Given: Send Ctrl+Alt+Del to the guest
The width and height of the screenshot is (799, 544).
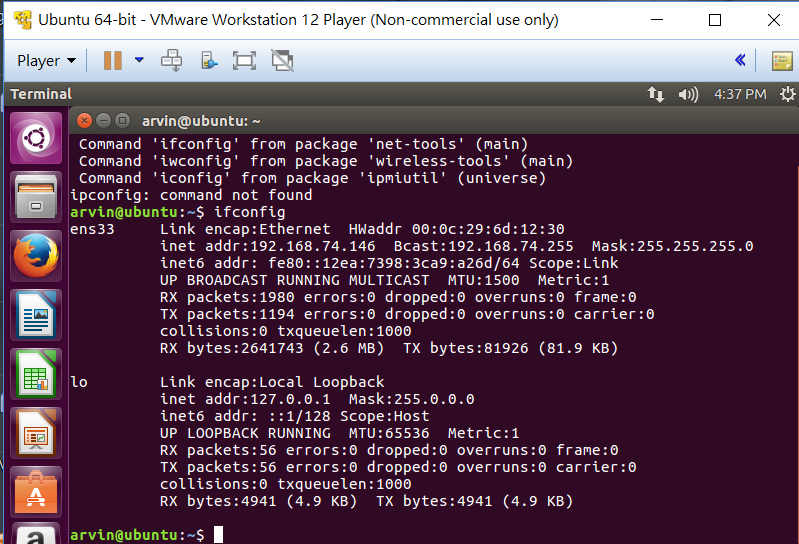Looking at the screenshot, I should (171, 60).
